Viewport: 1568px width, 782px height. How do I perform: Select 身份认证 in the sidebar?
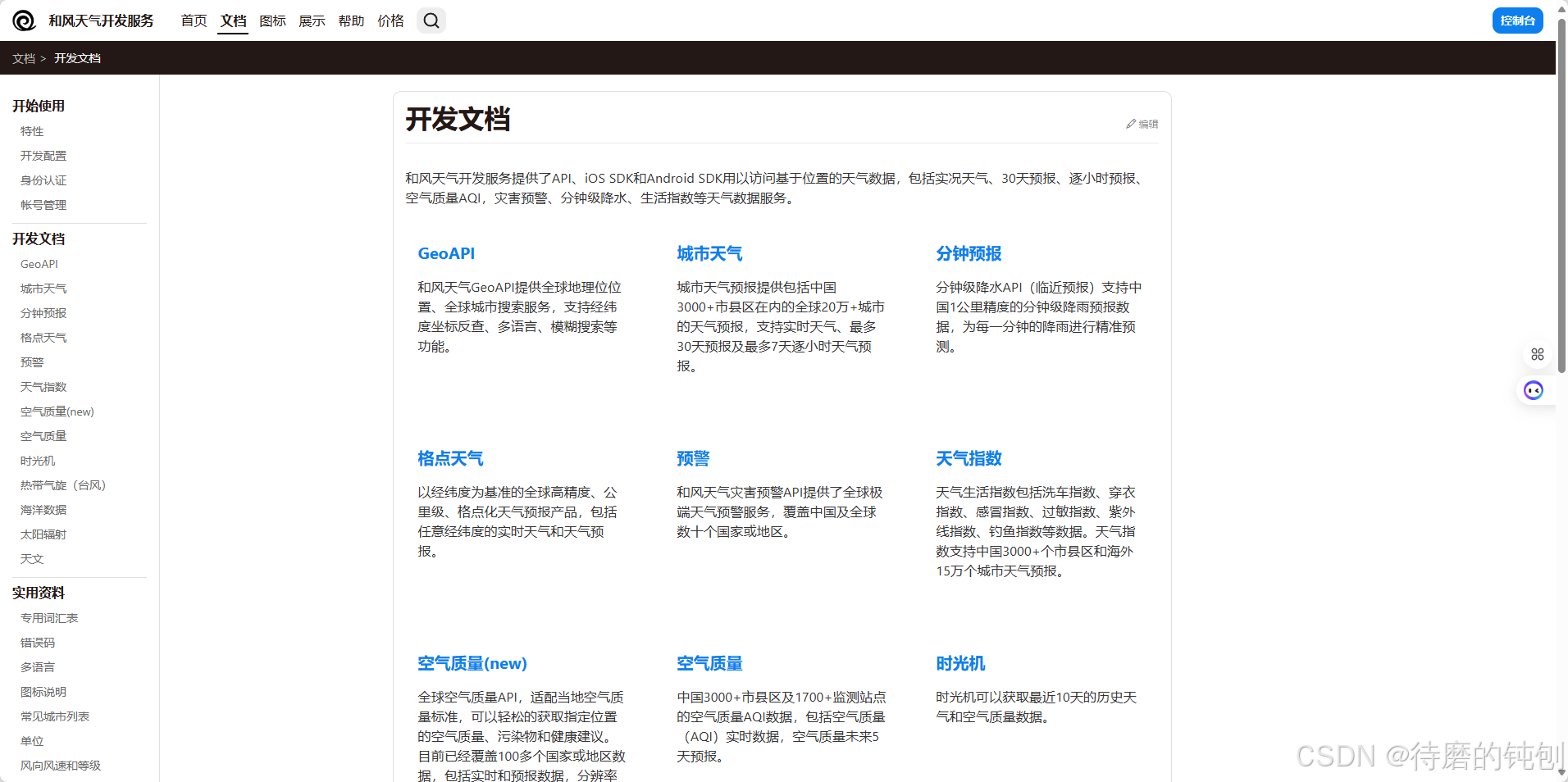pyautogui.click(x=43, y=180)
